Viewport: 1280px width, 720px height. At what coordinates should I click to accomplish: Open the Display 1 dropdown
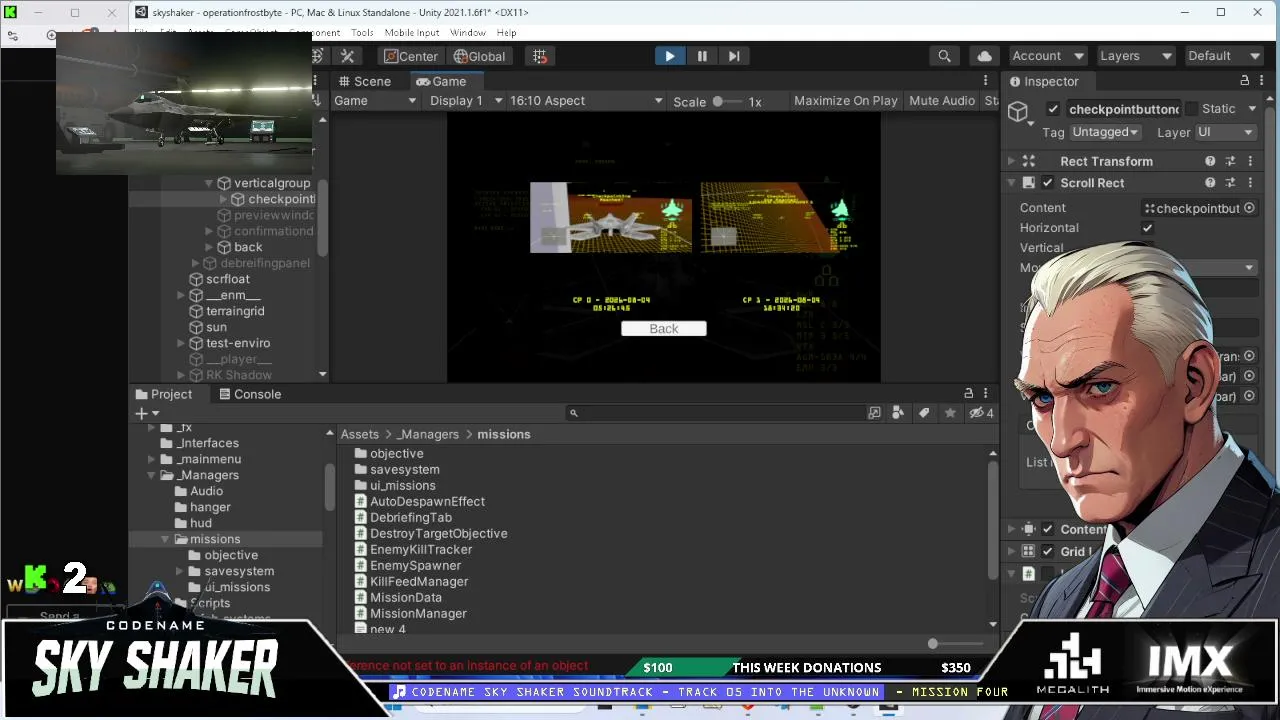tap(466, 101)
